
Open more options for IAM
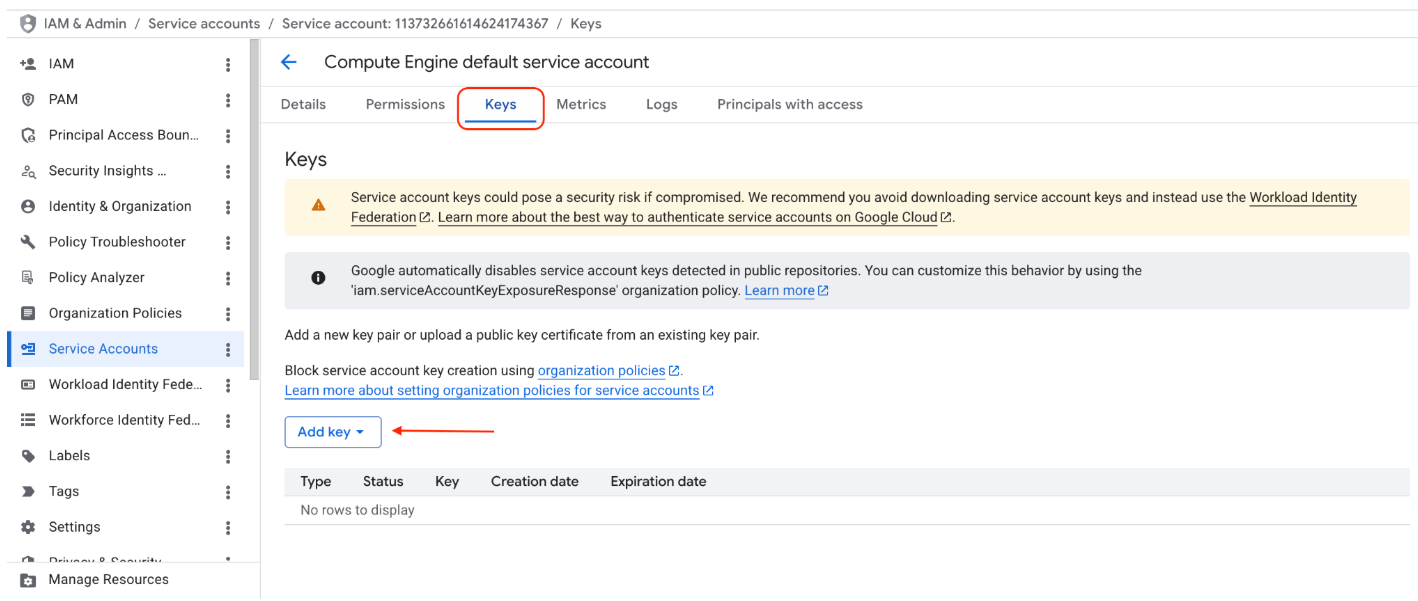pos(228,64)
